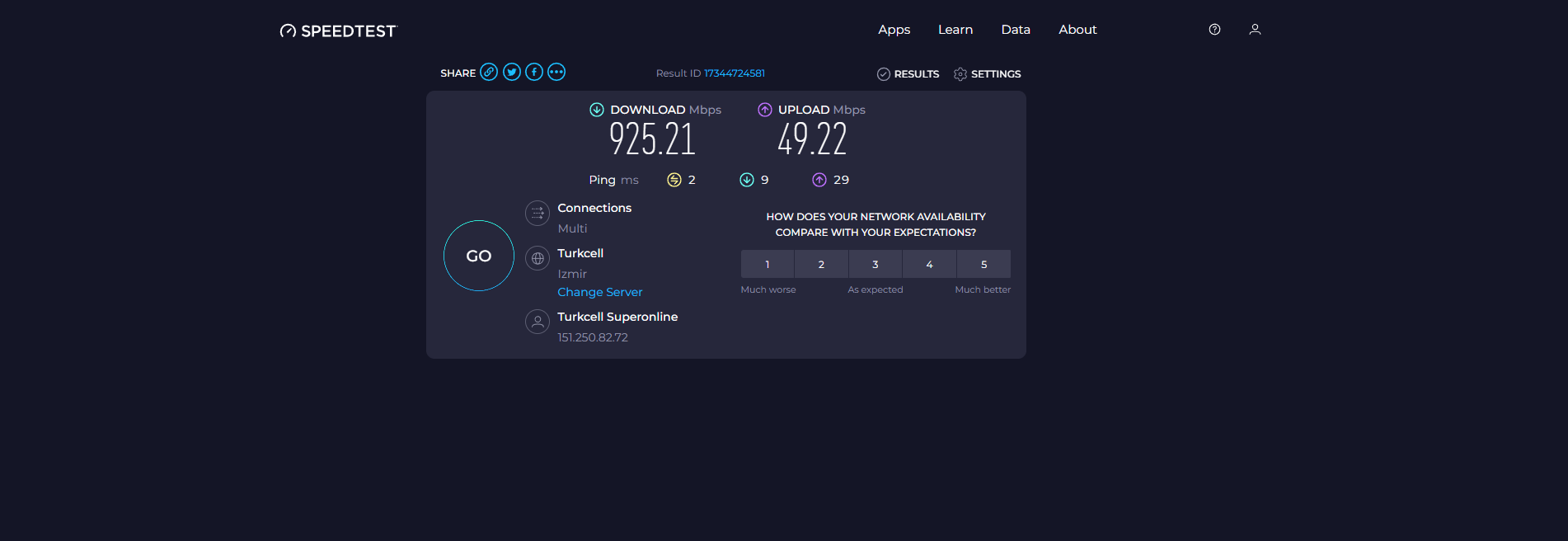Click the upload ping icon beside 29
The width and height of the screenshot is (1568, 541).
pyautogui.click(x=819, y=180)
